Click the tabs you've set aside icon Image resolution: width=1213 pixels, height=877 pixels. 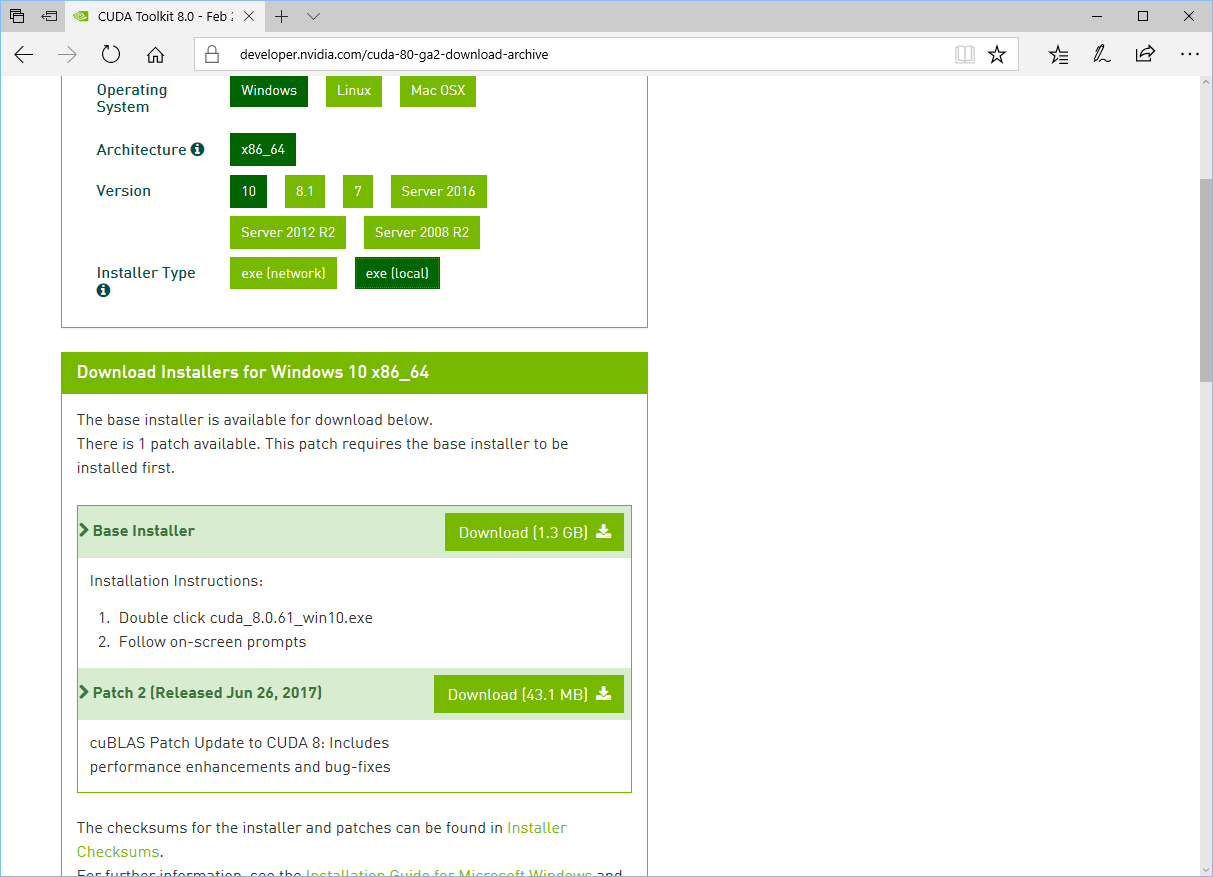click(17, 16)
